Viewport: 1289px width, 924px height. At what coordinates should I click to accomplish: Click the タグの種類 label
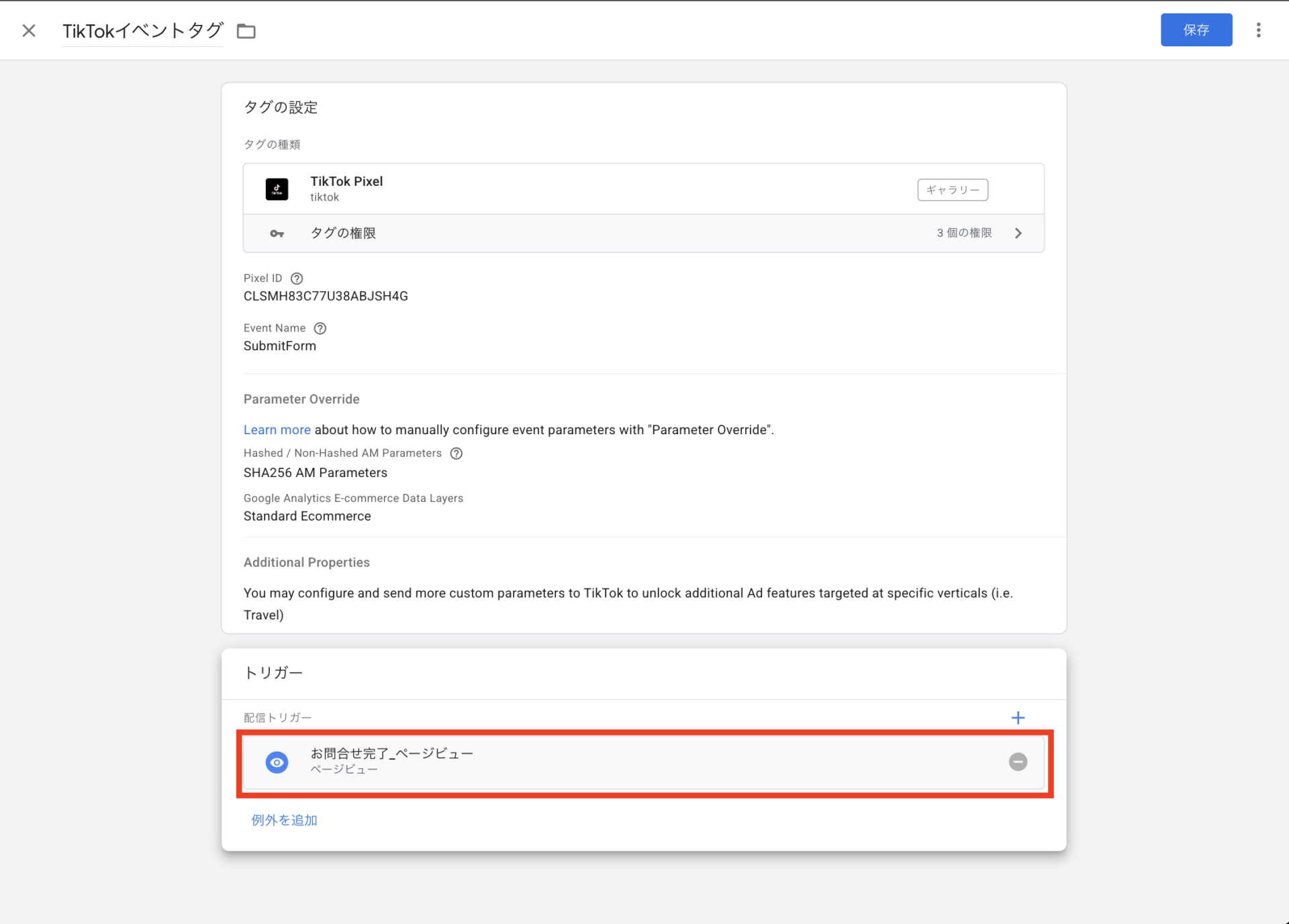coord(272,144)
